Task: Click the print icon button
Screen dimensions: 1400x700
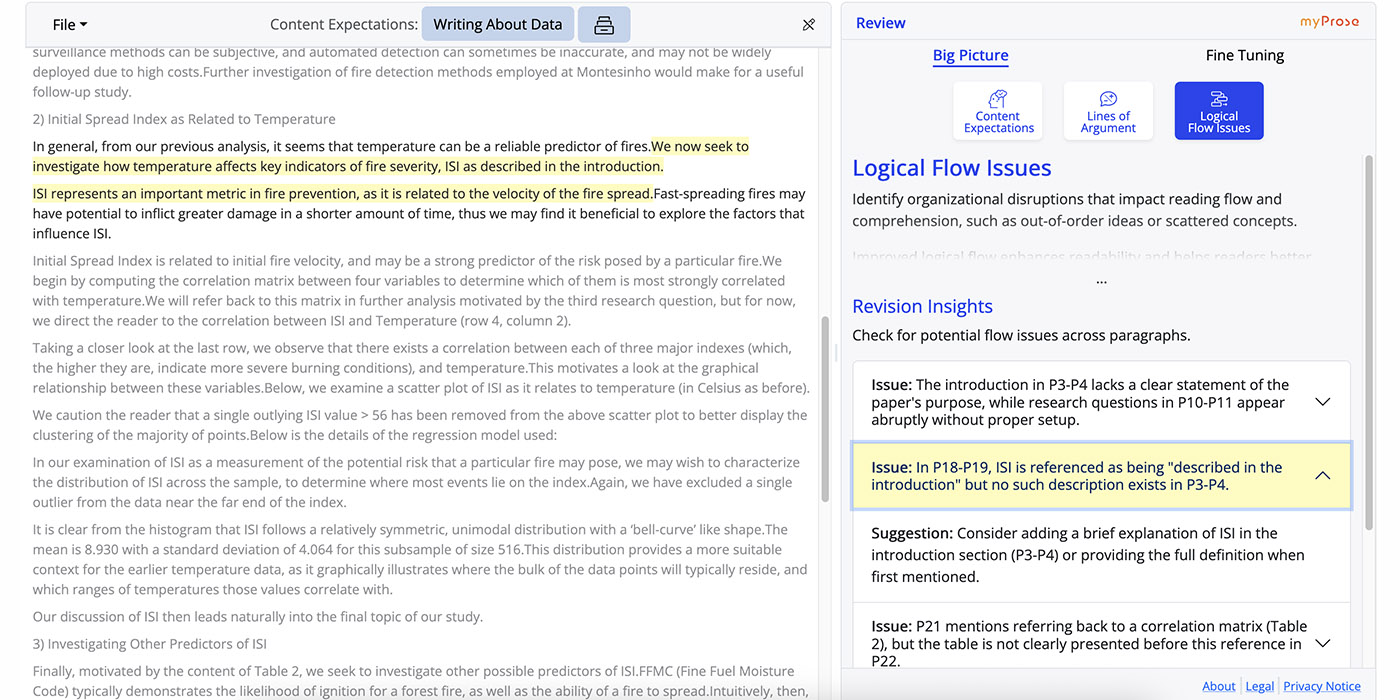Action: (x=603, y=24)
